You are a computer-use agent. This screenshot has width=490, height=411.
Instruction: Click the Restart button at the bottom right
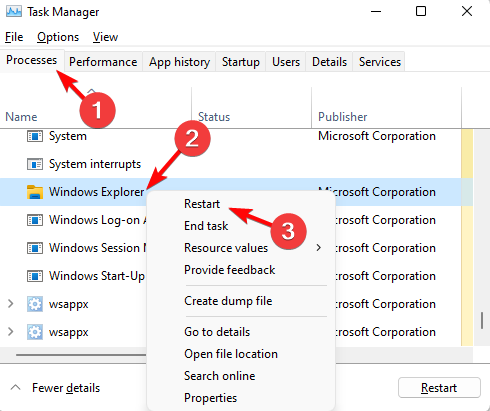pos(439,388)
